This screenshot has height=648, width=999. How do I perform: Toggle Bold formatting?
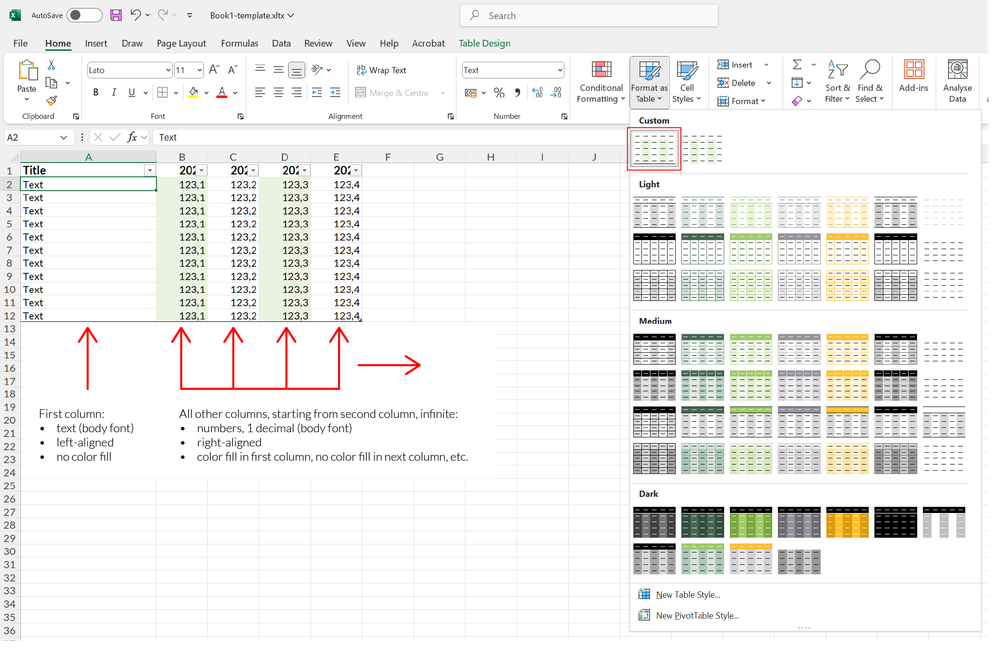click(96, 92)
